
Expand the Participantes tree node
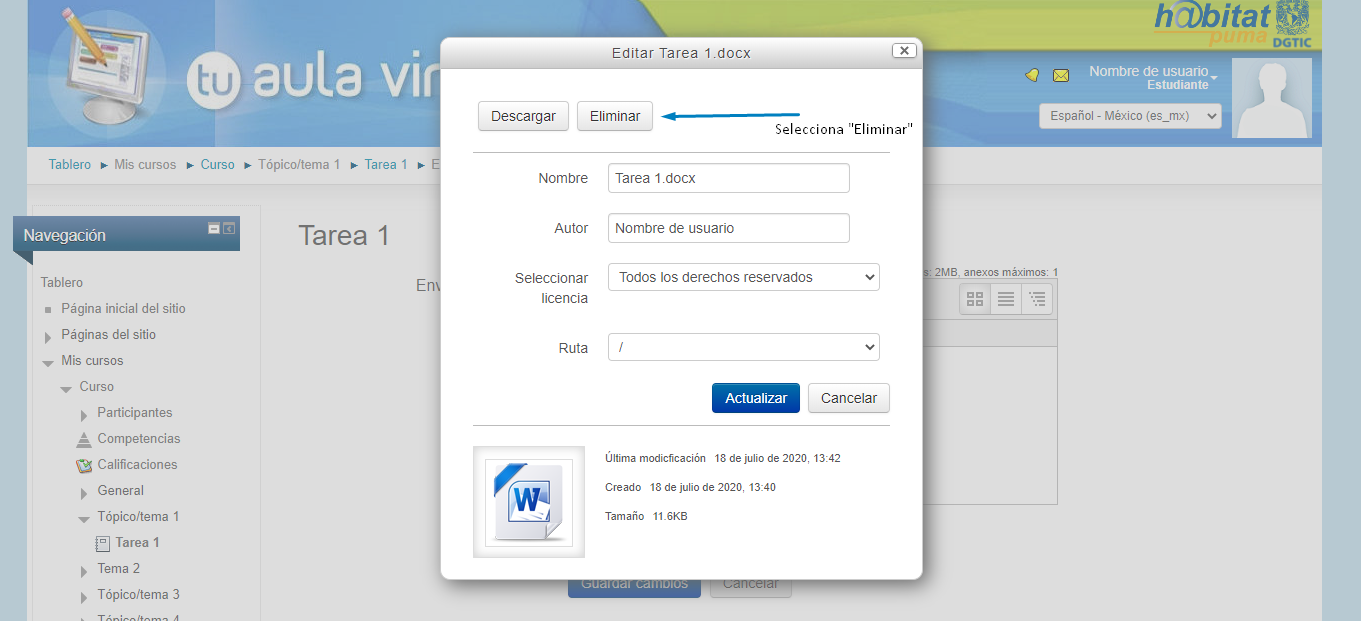(x=84, y=413)
